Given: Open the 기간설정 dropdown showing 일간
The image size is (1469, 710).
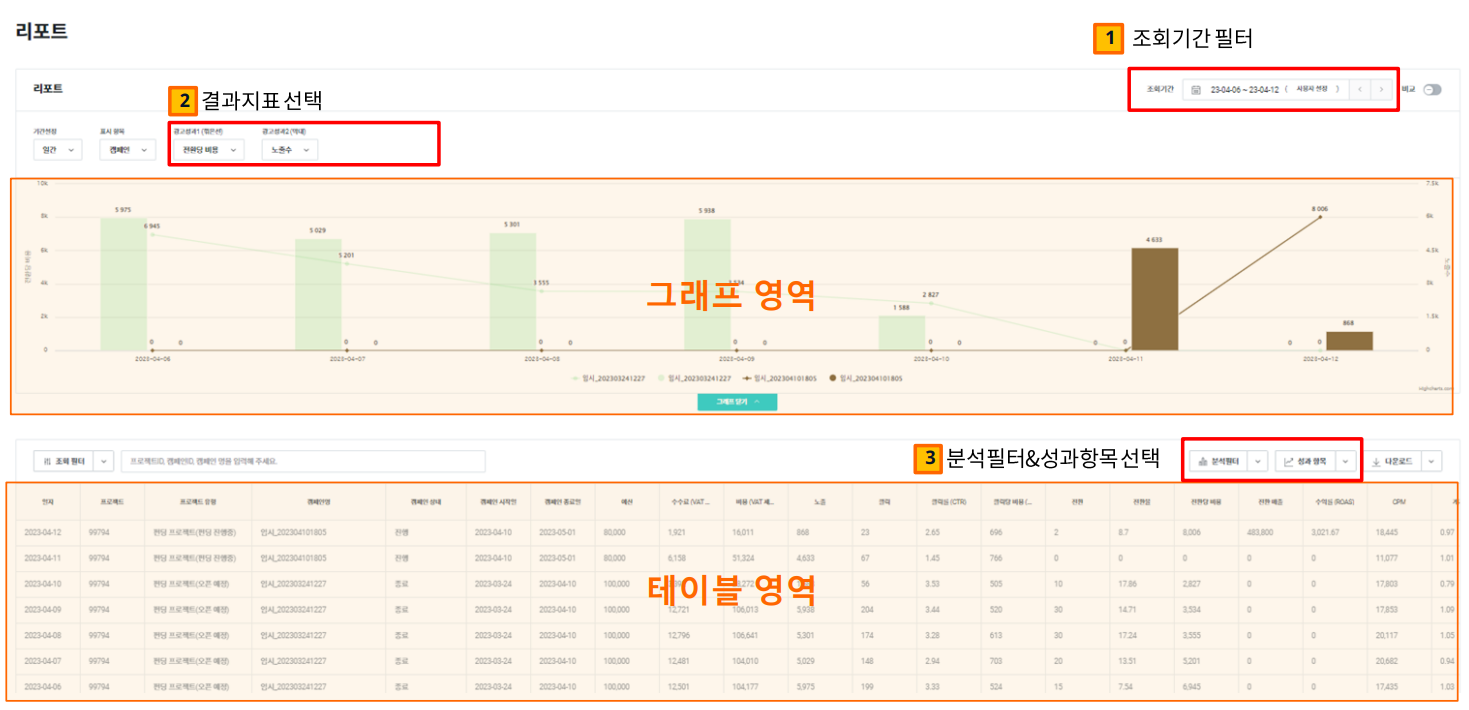Looking at the screenshot, I should coord(56,150).
